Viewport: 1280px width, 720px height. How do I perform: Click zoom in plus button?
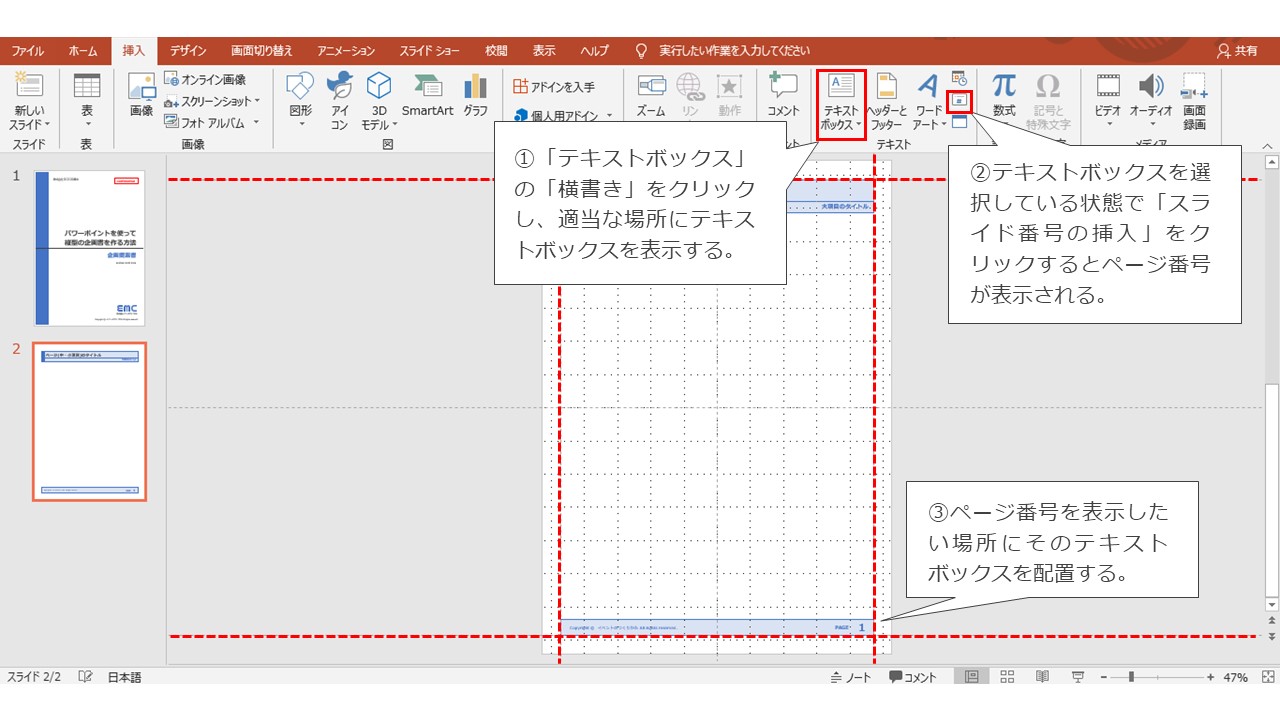[x=1210, y=677]
